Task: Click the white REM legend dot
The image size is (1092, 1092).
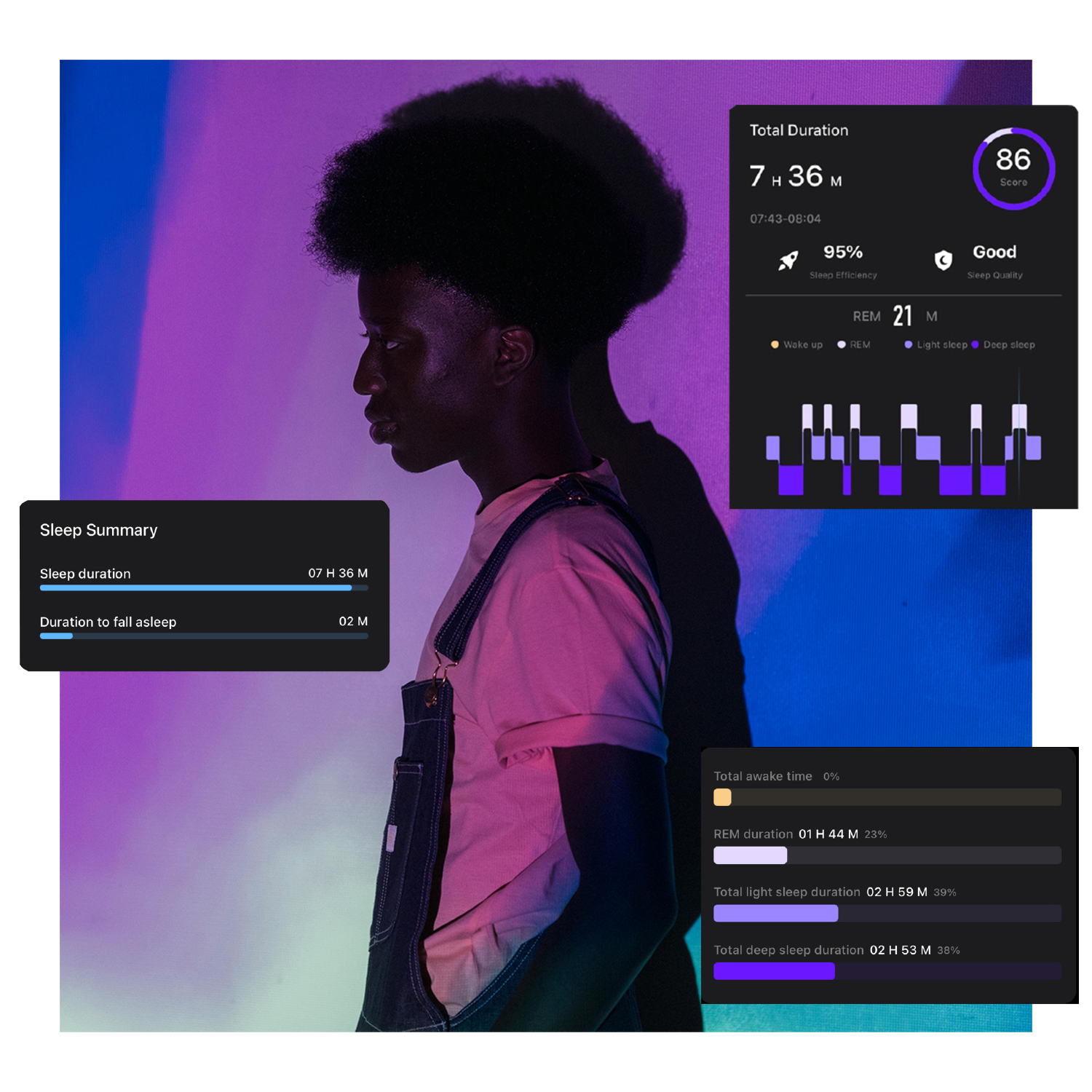Action: click(842, 344)
